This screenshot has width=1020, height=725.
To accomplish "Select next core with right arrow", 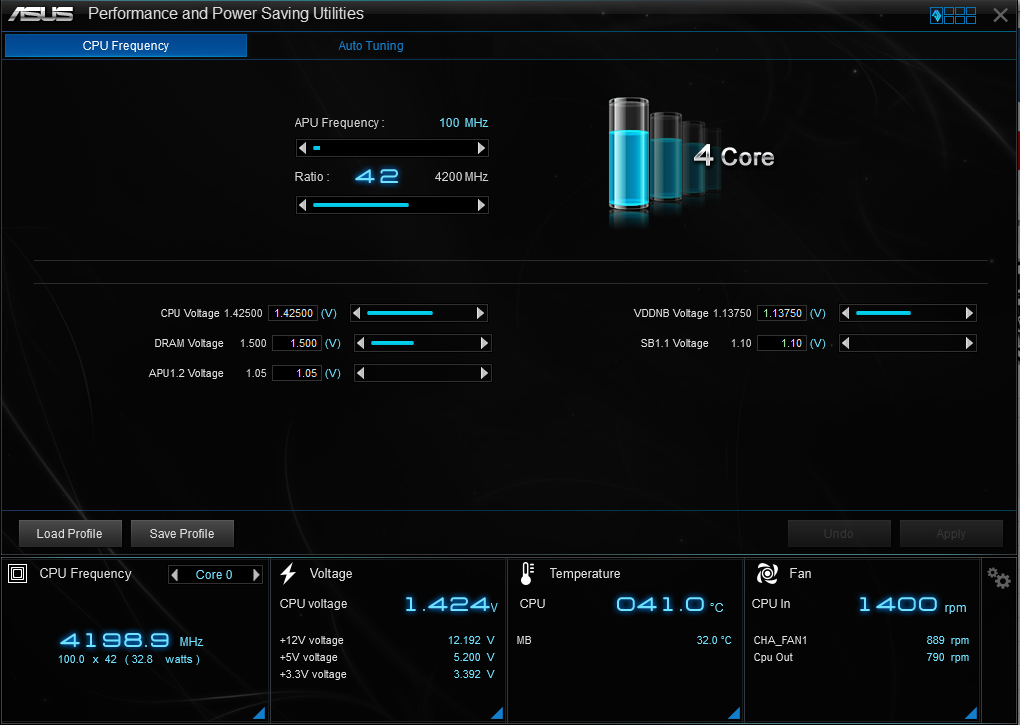I will [x=256, y=575].
